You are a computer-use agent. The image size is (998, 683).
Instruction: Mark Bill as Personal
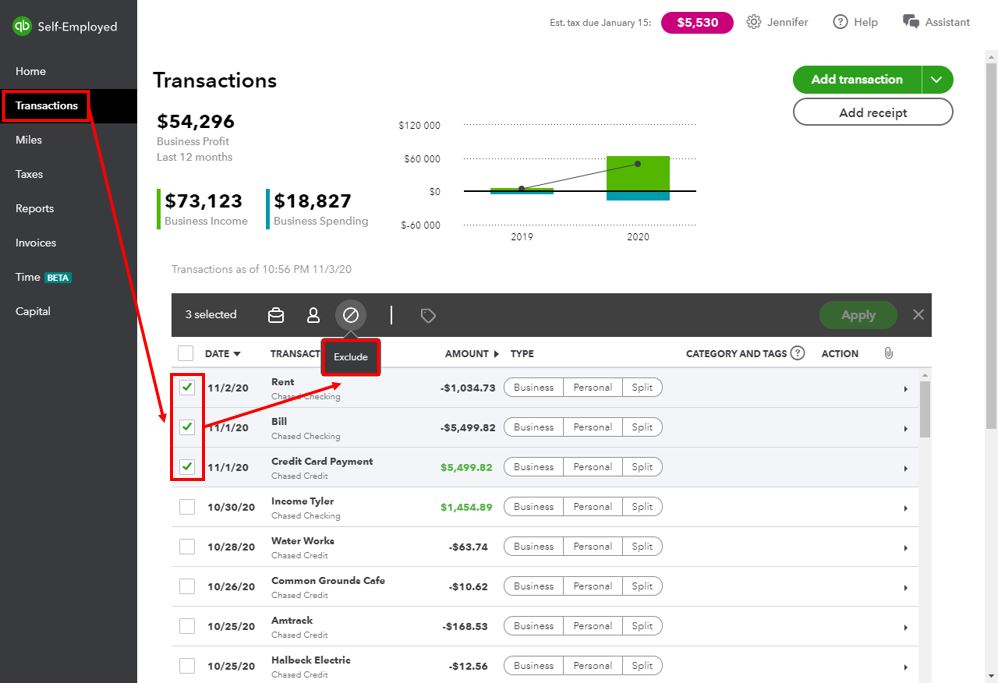click(593, 427)
